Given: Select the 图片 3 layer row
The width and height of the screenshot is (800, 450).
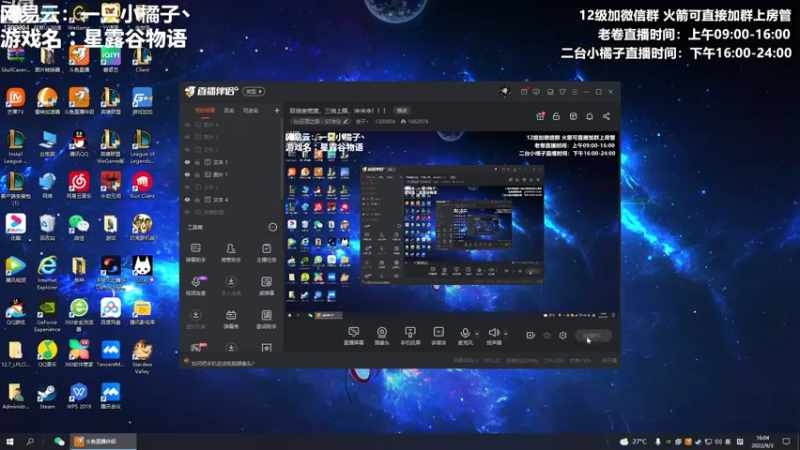Looking at the screenshot, I should tap(231, 137).
